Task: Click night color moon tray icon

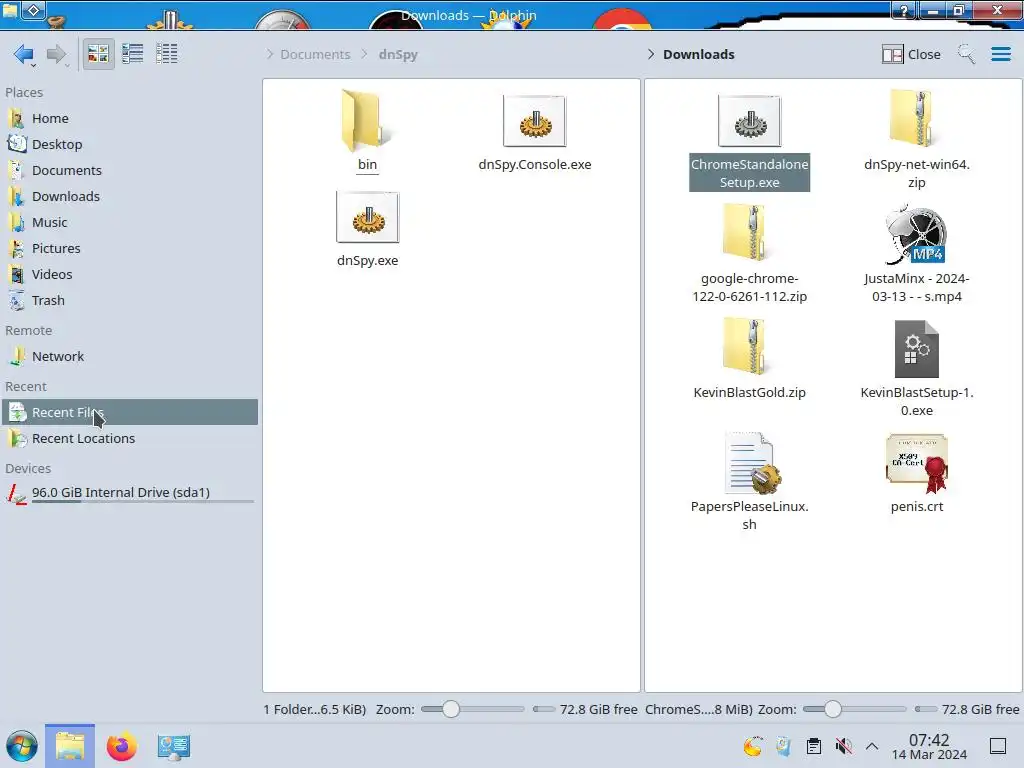Action: 752,746
